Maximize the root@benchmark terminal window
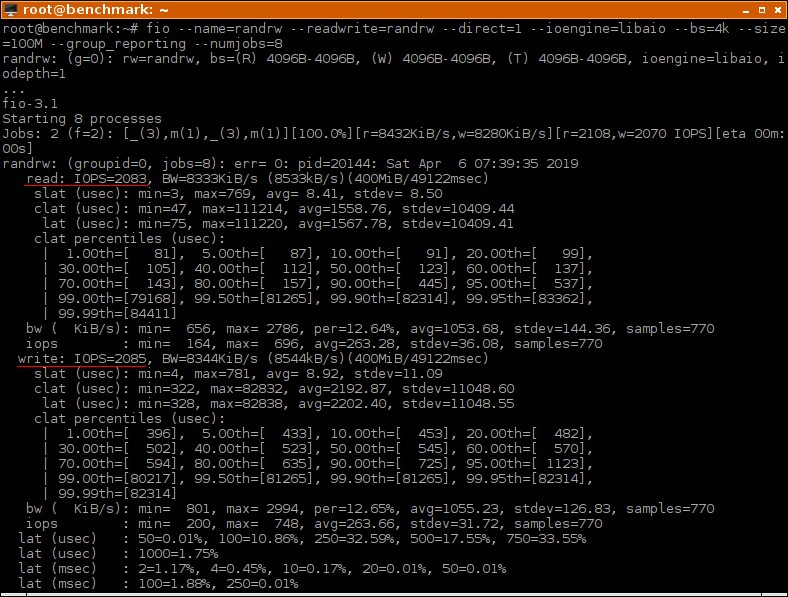The height and width of the screenshot is (597, 788). [x=762, y=10]
